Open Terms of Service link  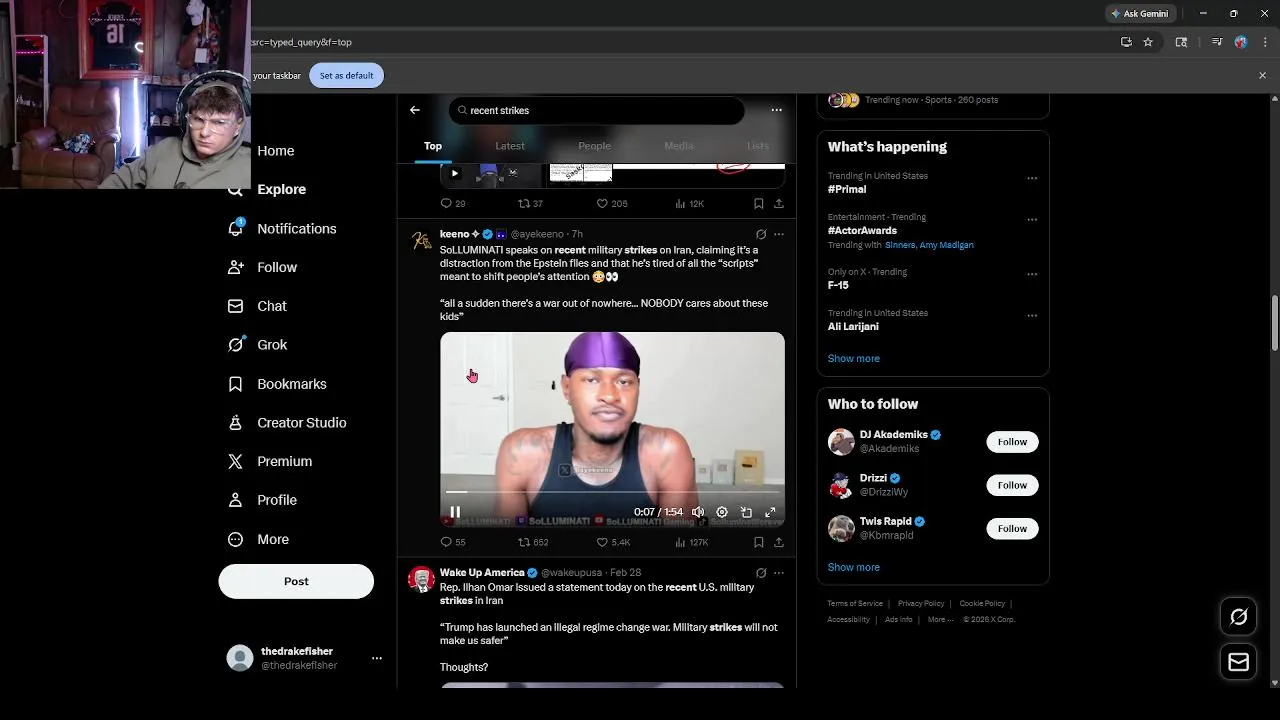pyautogui.click(x=855, y=604)
